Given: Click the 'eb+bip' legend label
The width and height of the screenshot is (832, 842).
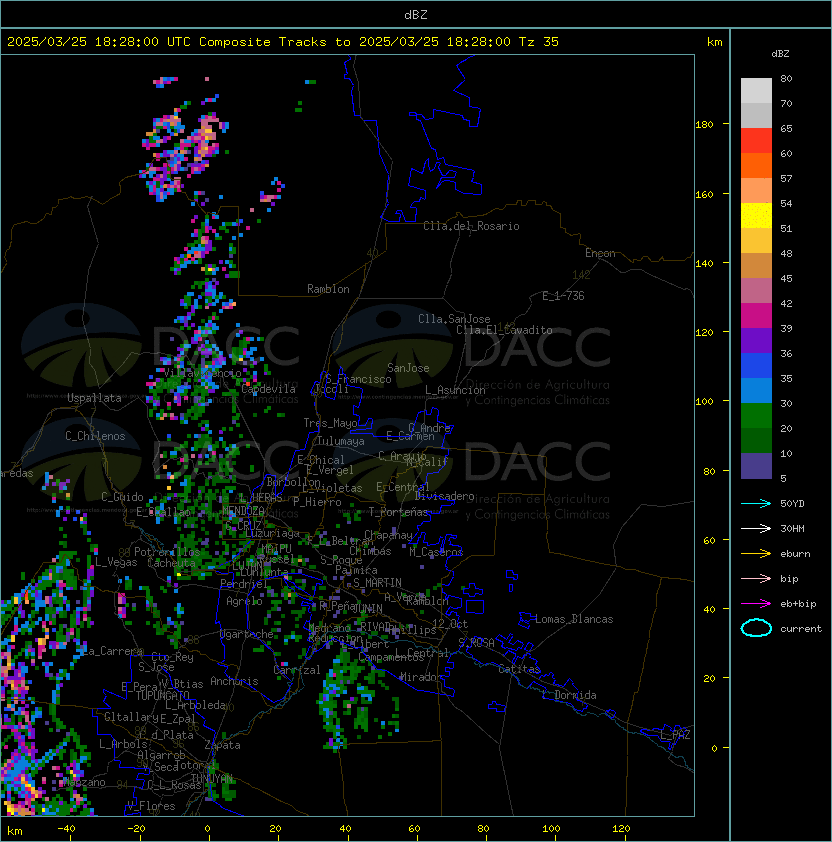Looking at the screenshot, I should pyautogui.click(x=798, y=604).
